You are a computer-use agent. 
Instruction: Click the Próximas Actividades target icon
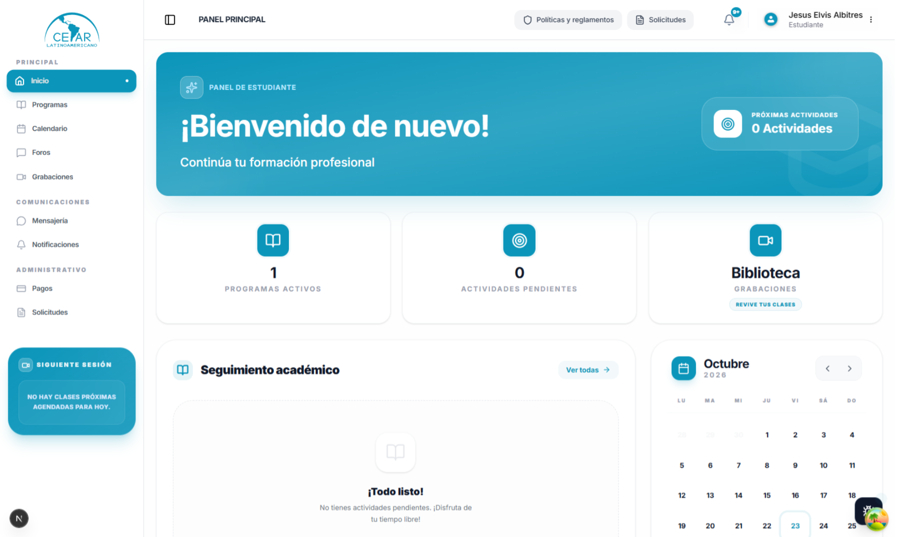[728, 124]
